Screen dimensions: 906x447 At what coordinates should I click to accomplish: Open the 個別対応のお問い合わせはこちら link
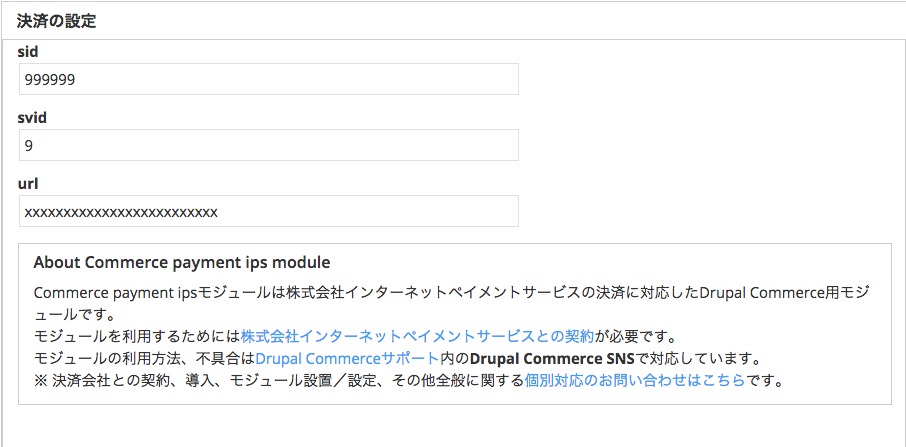point(634,380)
